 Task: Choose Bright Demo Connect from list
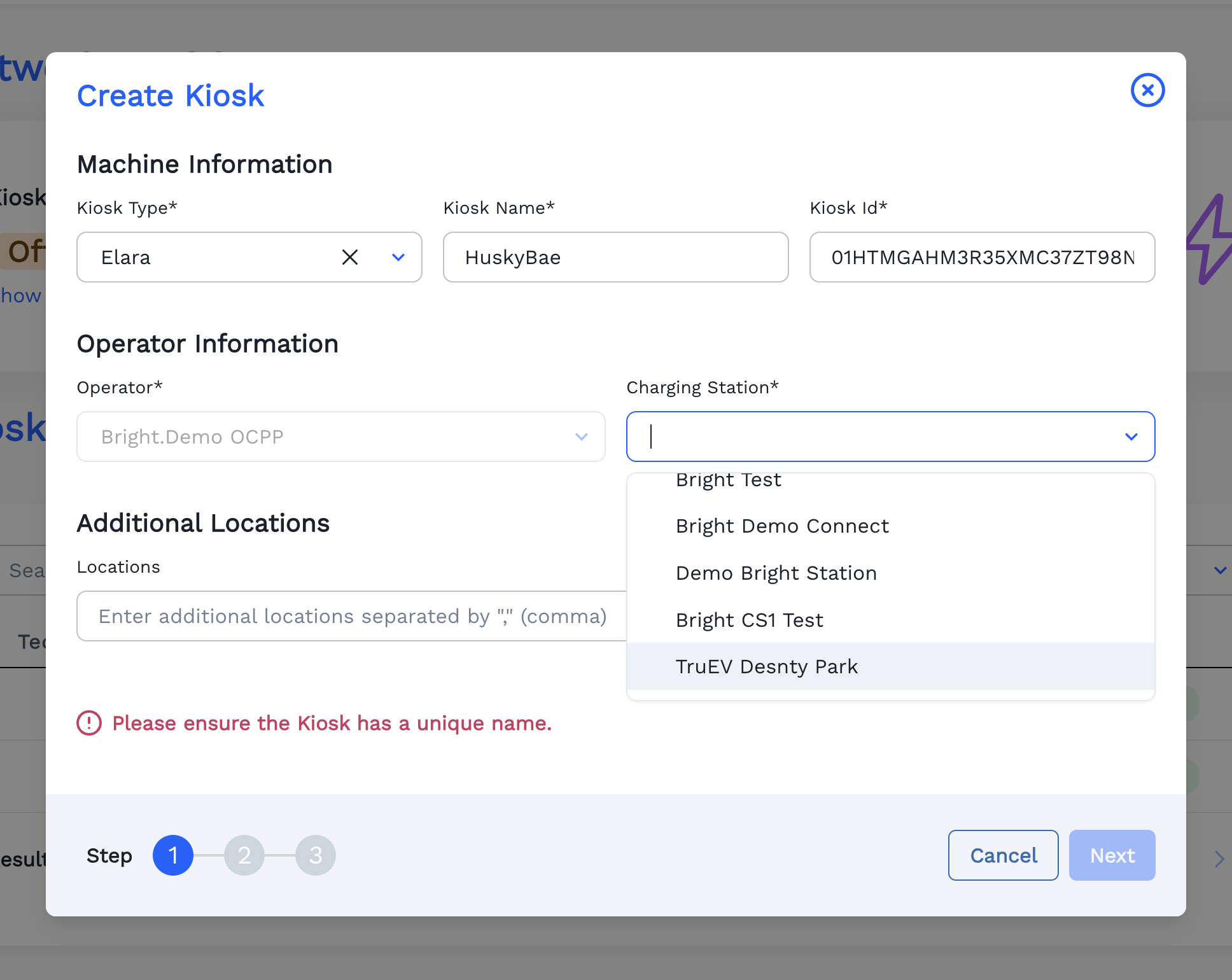tap(782, 526)
